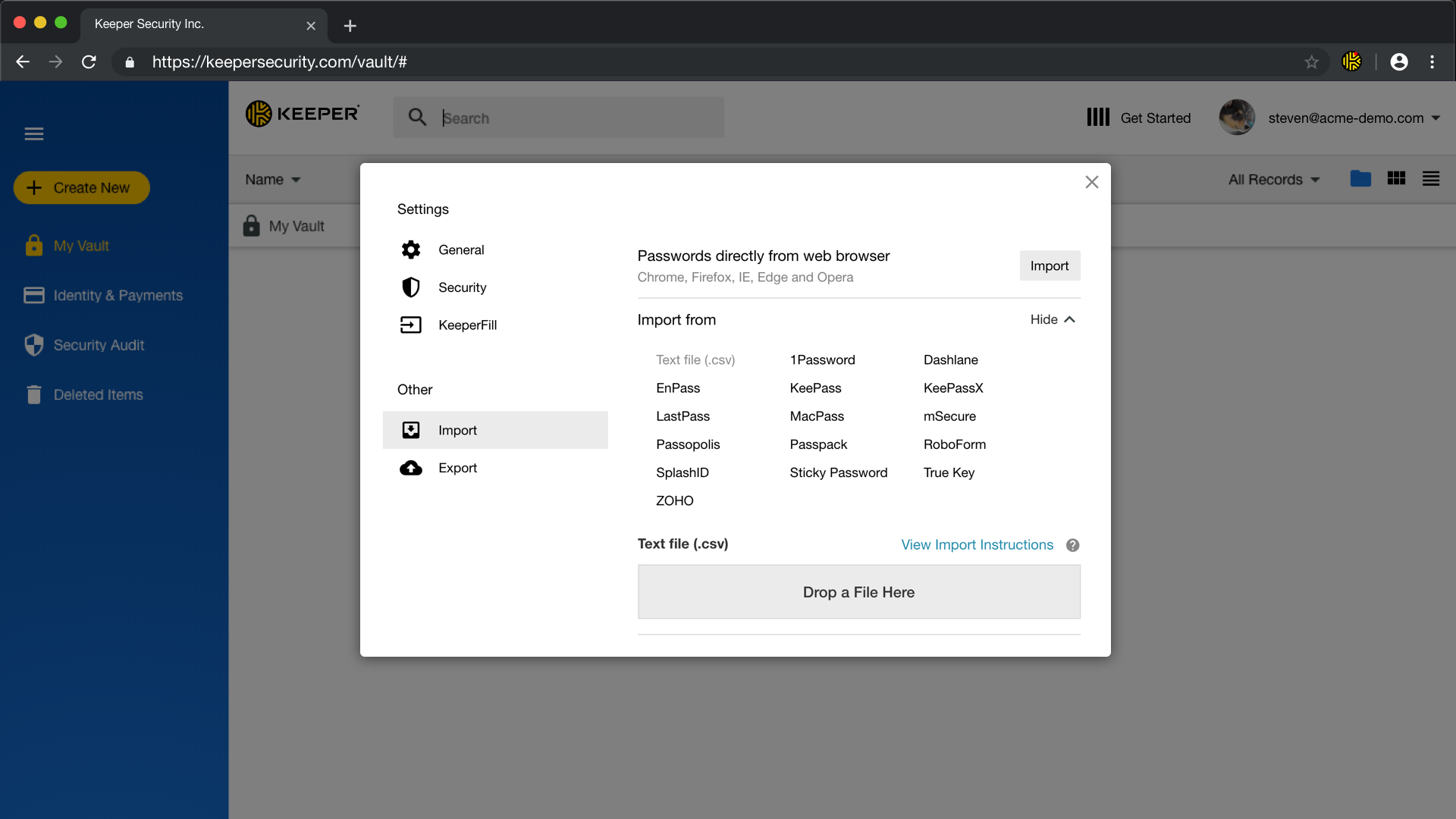Click the browser back arrow
1456x819 pixels.
[23, 61]
